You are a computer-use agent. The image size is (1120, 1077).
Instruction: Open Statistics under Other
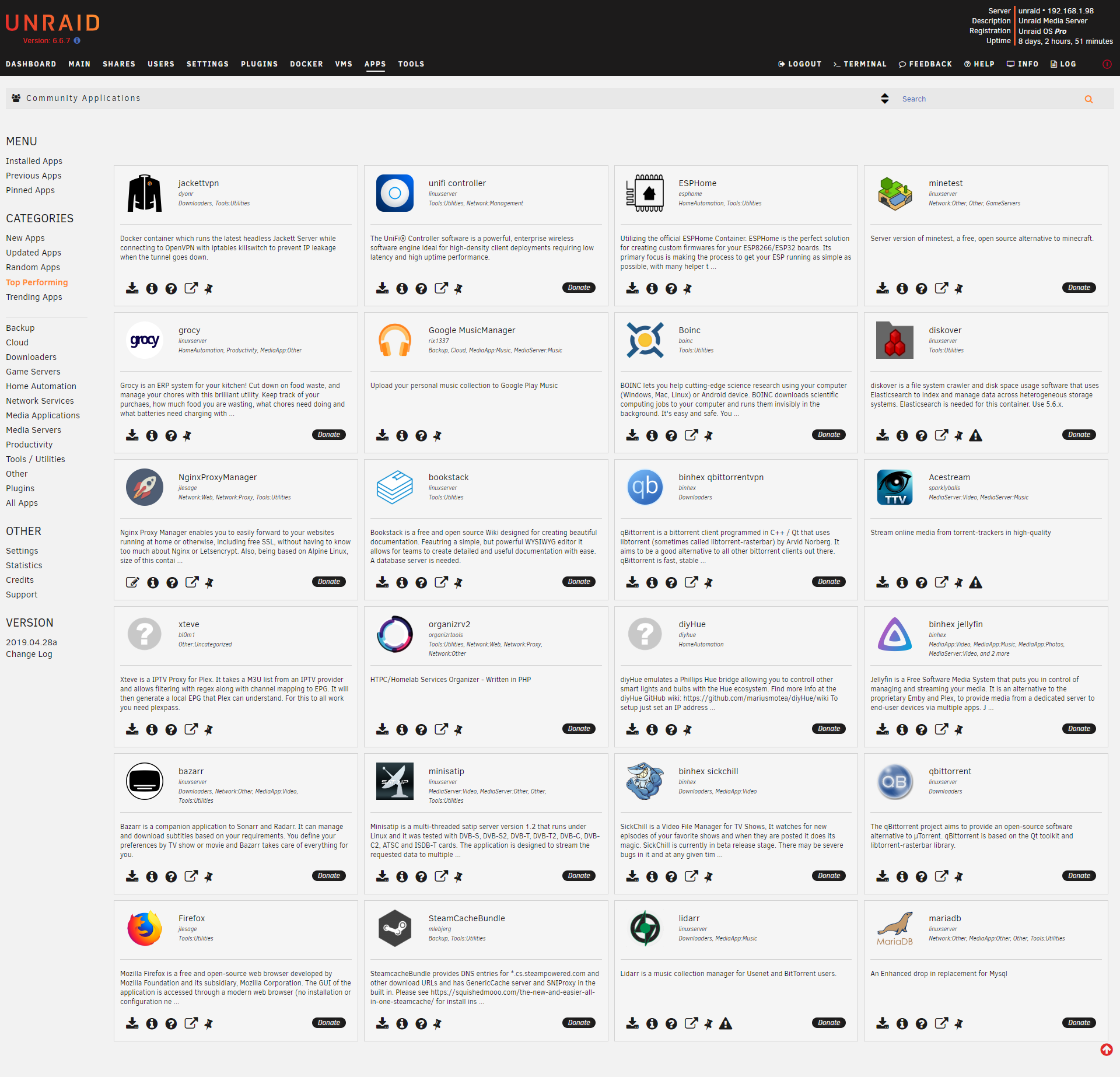24,565
